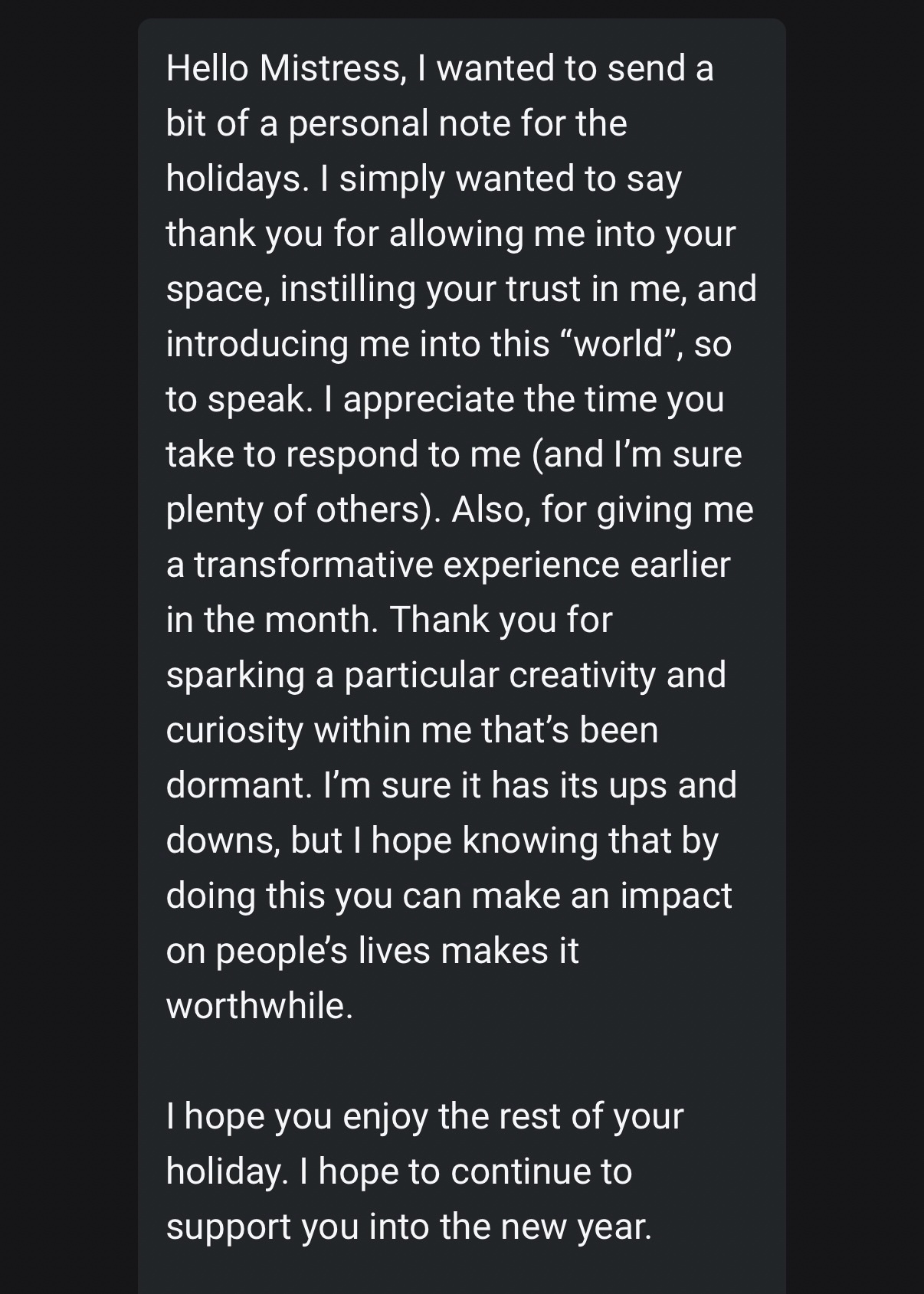Click the word "worthwhile" ending the first paragraph

pyautogui.click(x=259, y=1006)
